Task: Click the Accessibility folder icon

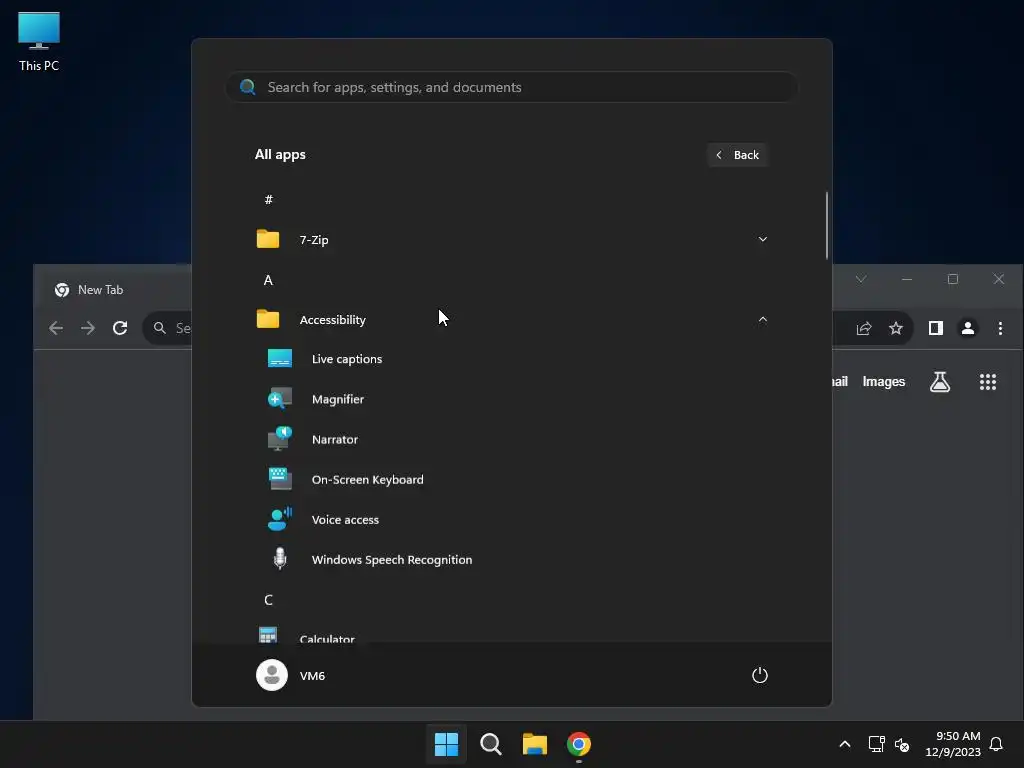Action: click(x=268, y=319)
